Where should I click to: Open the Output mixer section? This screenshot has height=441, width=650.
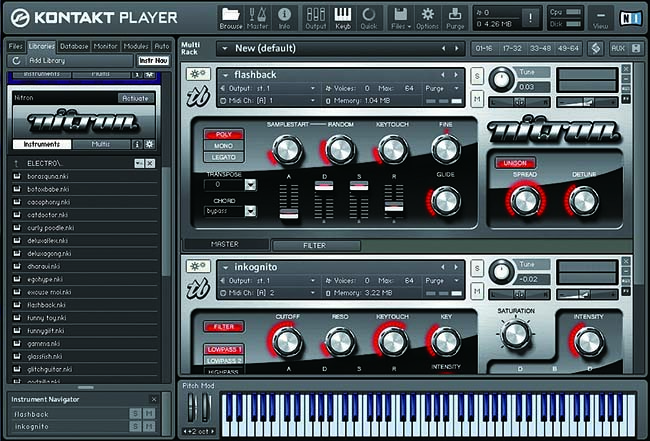[x=315, y=18]
